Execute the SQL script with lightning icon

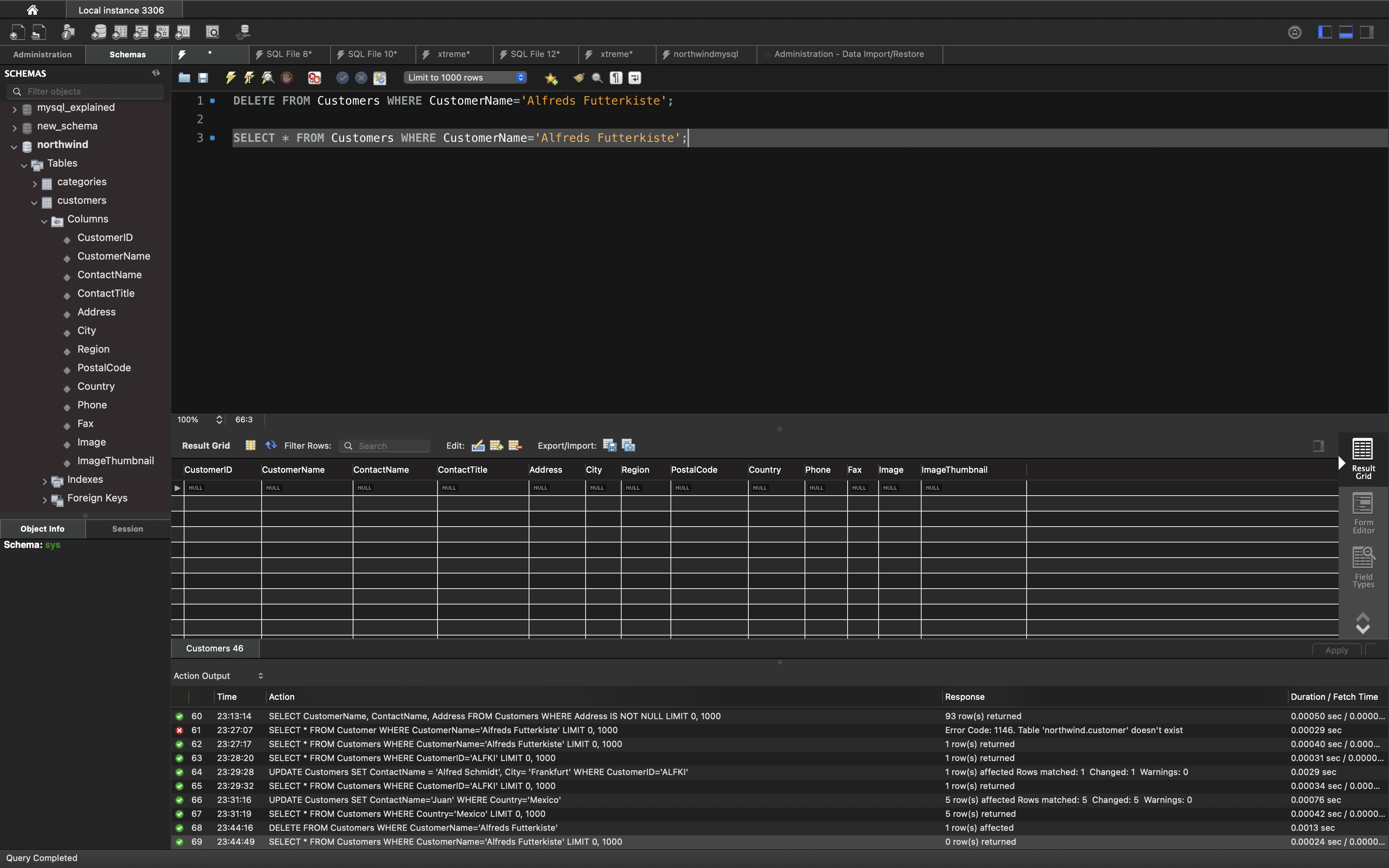point(231,77)
